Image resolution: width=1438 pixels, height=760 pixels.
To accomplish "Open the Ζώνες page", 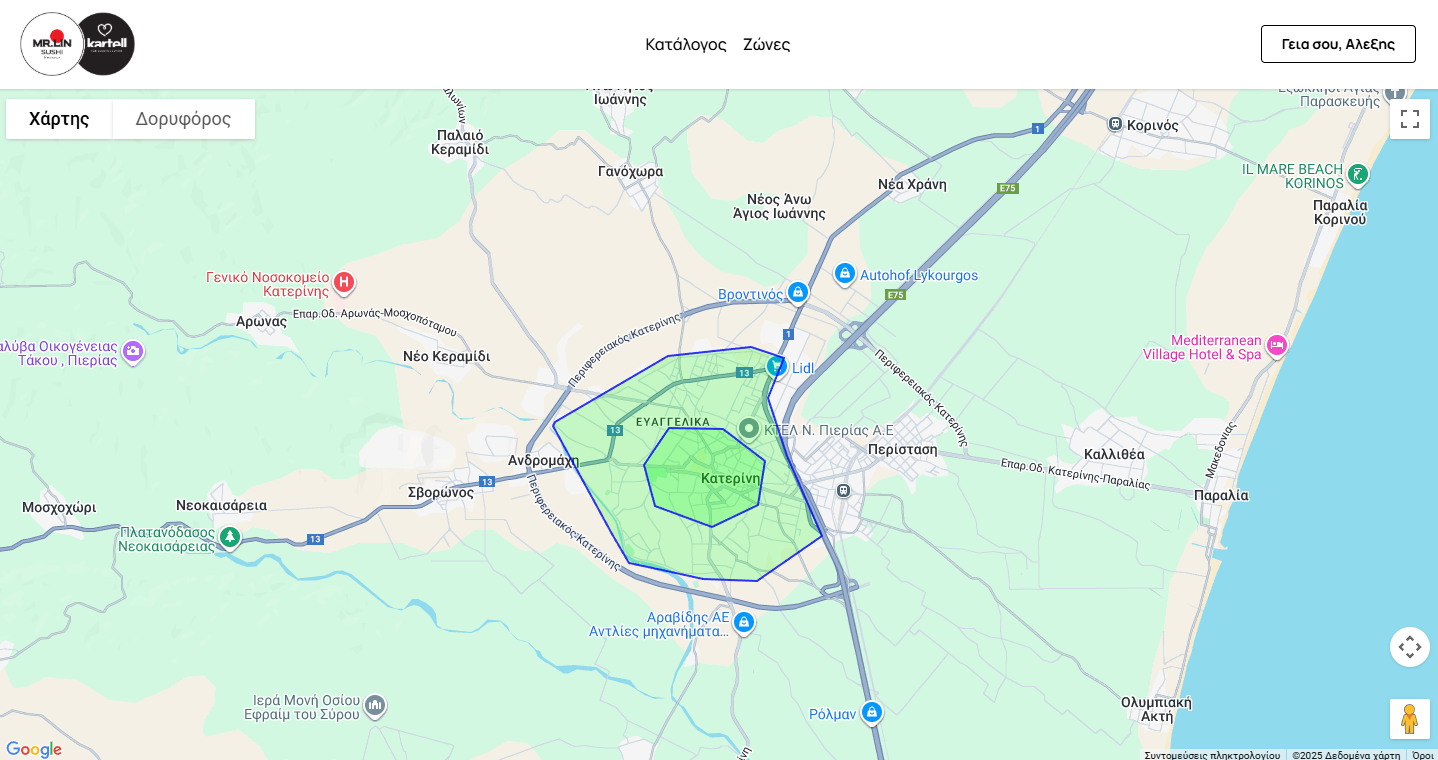I will pyautogui.click(x=766, y=44).
